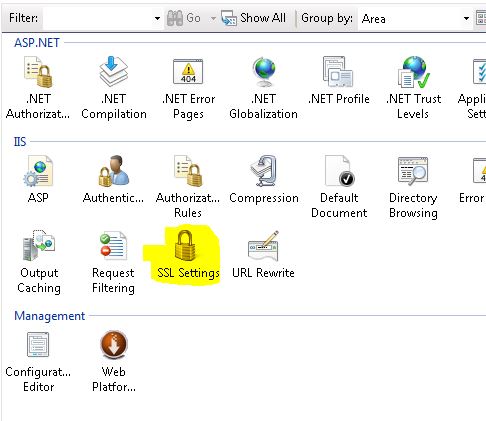Screen dimensions: 486x421
Task: Open the URL Rewrite feature
Action: point(263,255)
